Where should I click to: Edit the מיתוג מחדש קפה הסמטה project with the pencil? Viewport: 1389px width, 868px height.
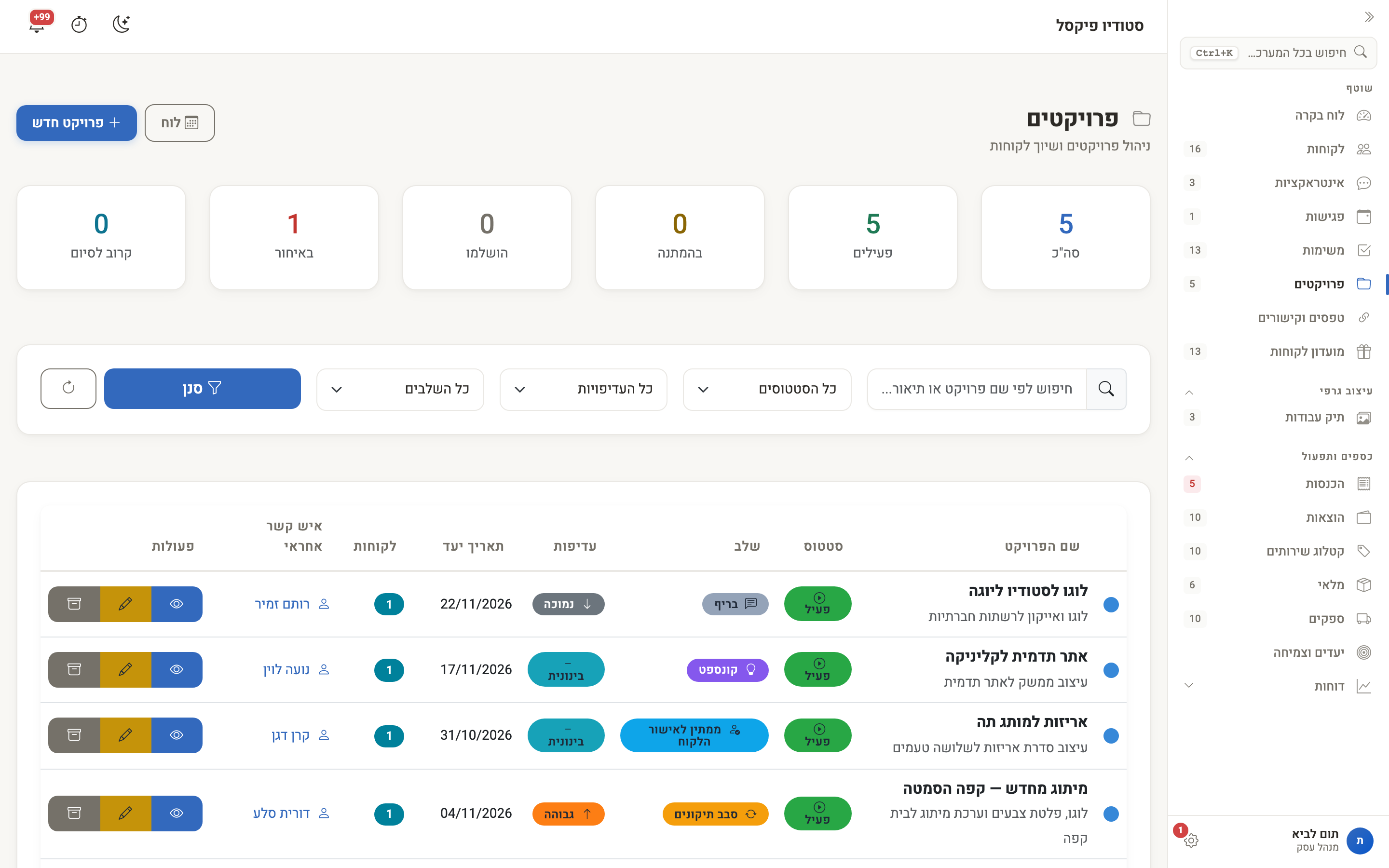[126, 813]
